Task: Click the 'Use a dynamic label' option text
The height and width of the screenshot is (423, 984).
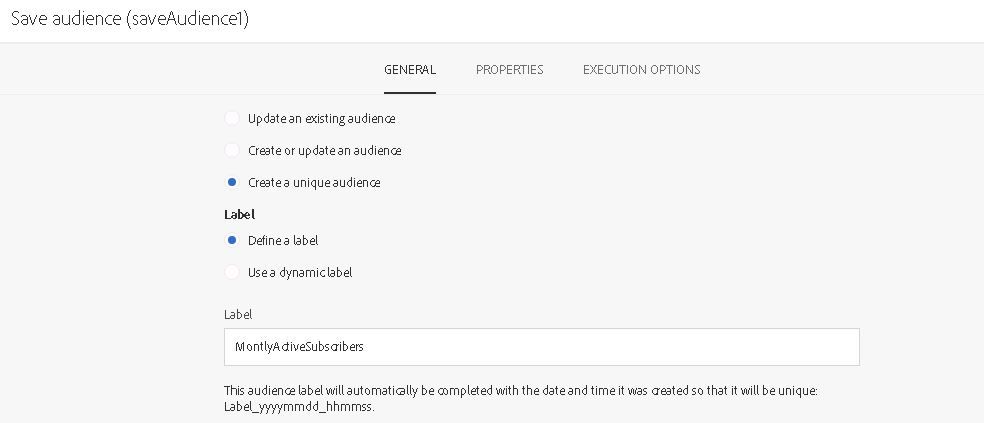Action: (x=300, y=273)
